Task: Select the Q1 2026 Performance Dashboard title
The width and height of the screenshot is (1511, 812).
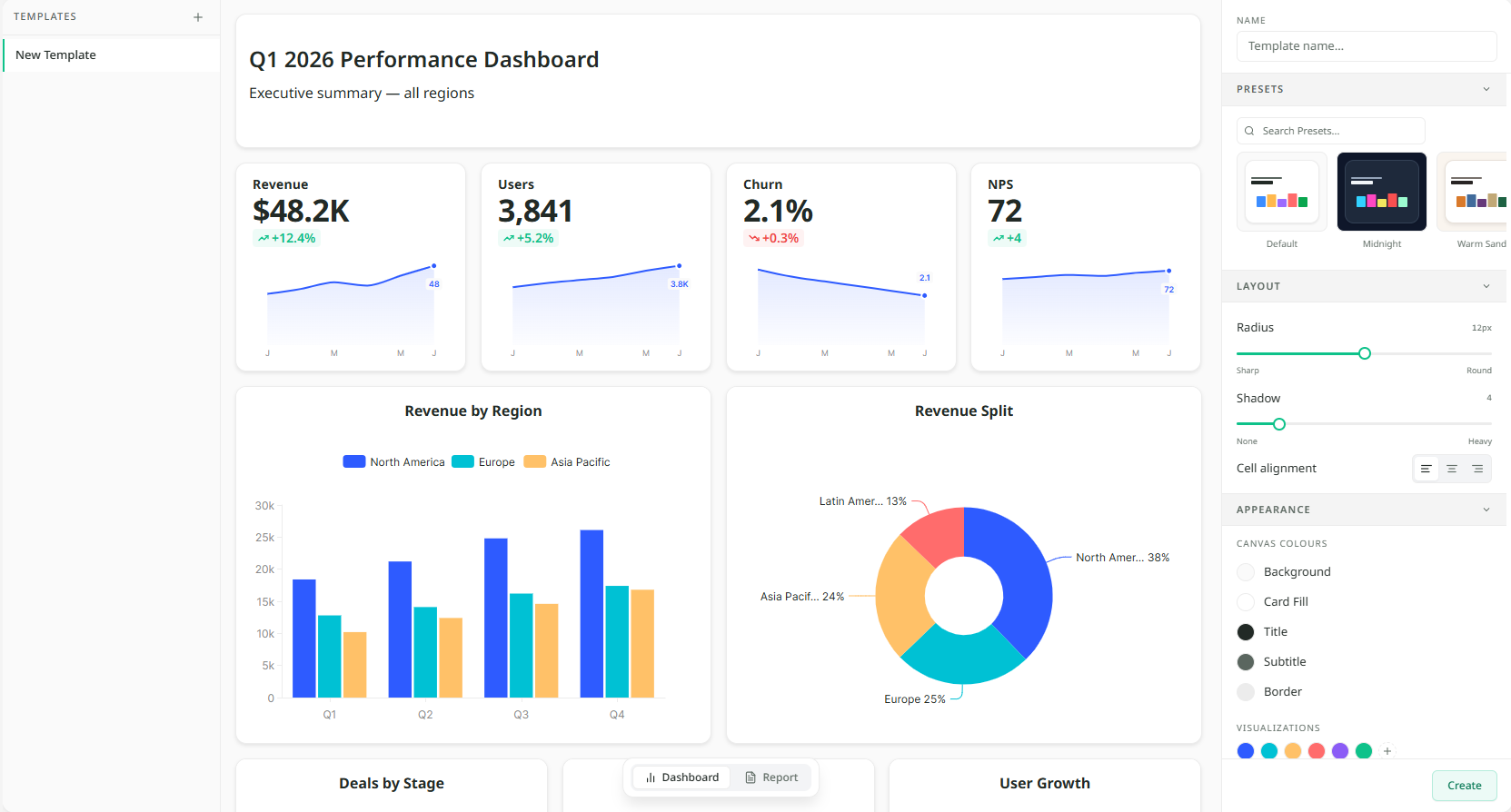Action: click(424, 60)
